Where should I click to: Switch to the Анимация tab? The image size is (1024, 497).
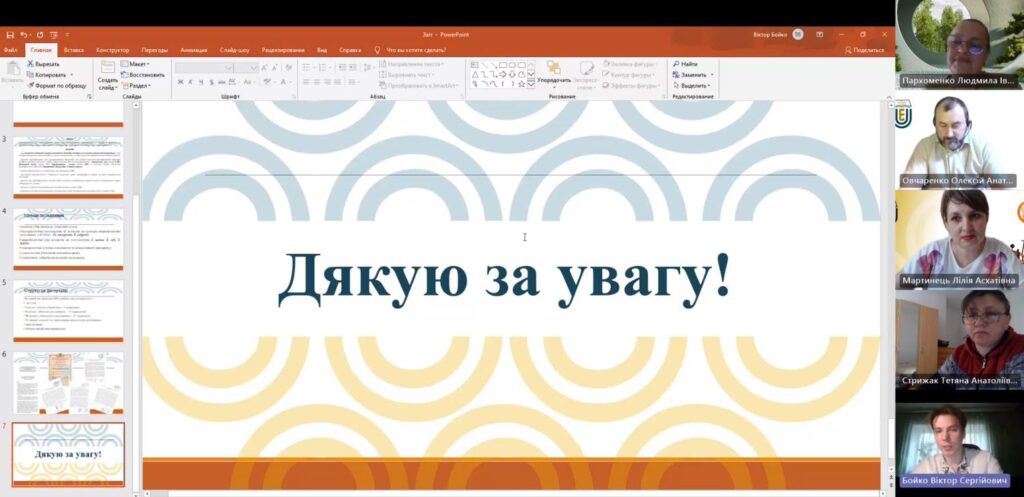point(194,49)
